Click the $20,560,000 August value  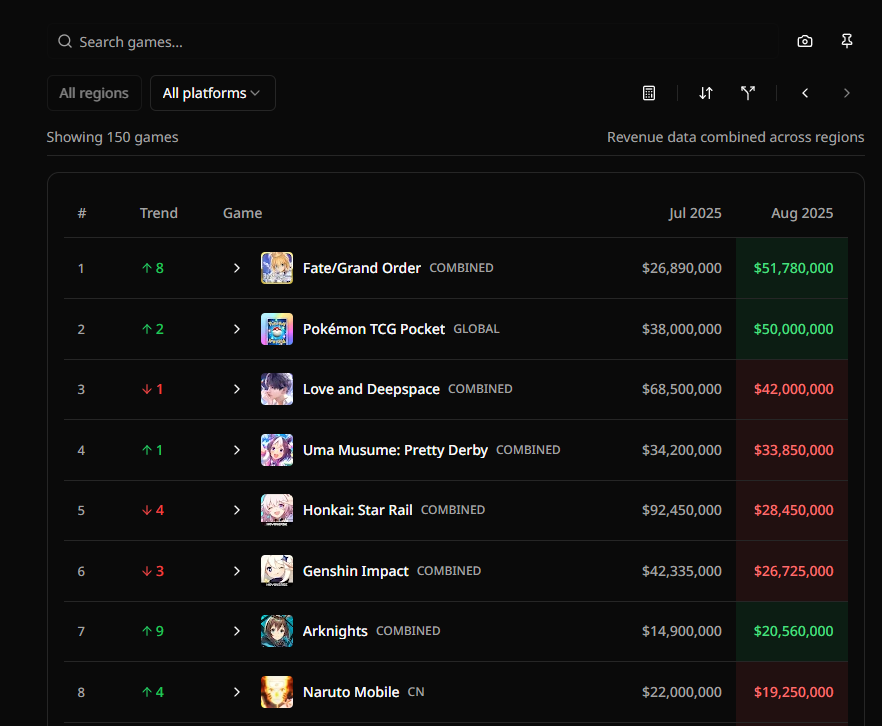click(793, 631)
